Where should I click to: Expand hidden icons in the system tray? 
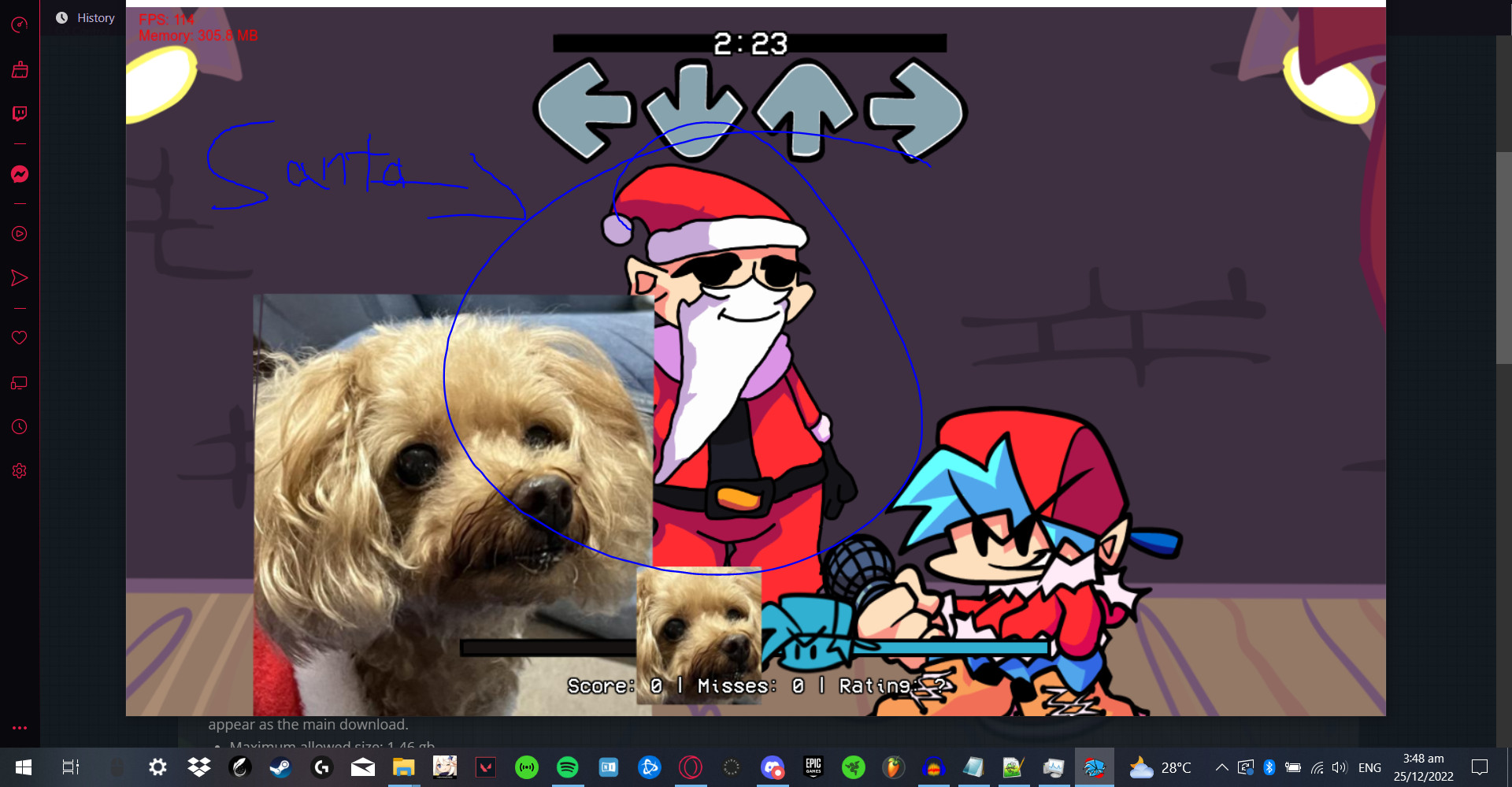(1222, 767)
